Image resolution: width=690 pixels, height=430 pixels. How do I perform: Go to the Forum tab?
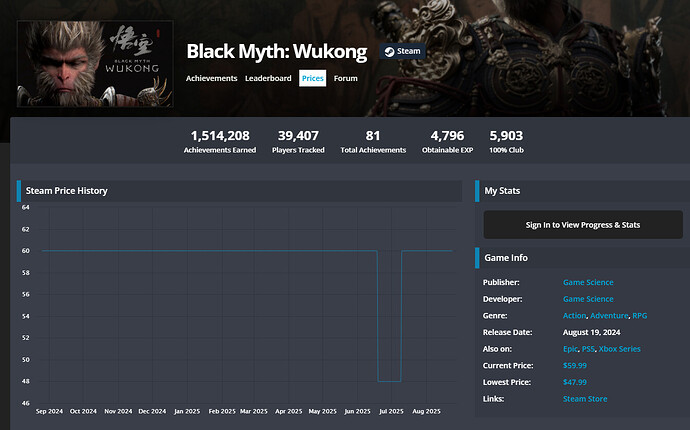point(346,78)
